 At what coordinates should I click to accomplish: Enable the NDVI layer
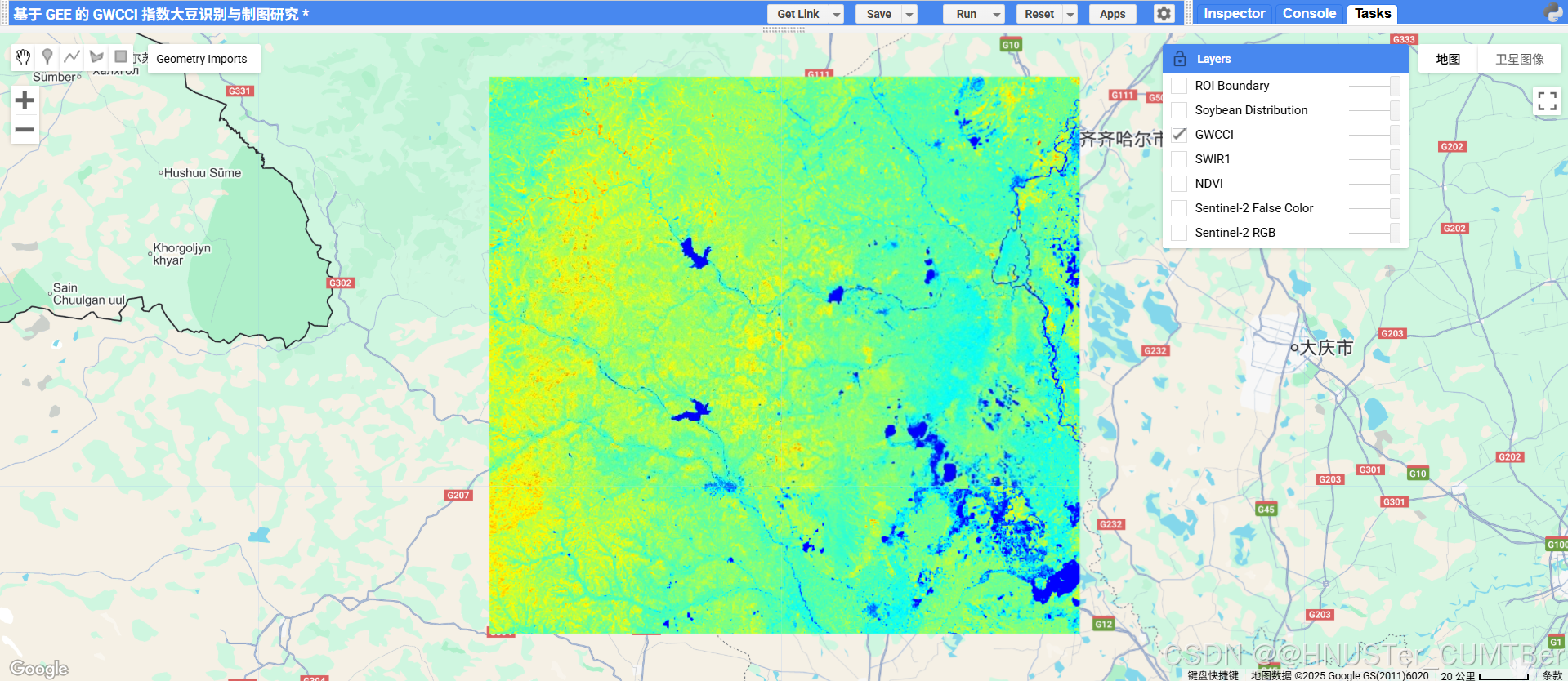(x=1179, y=184)
